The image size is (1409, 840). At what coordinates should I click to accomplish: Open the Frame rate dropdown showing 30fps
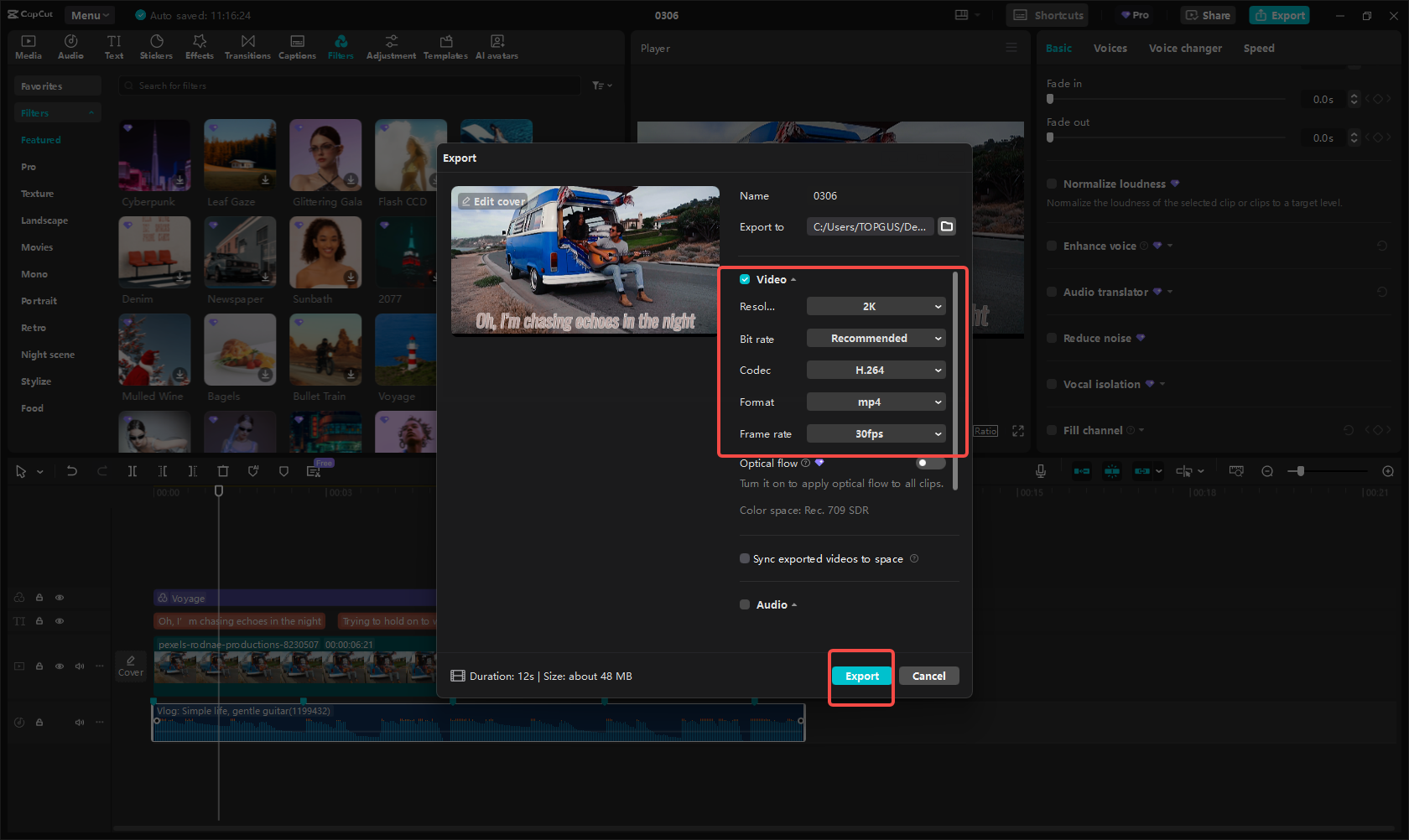[876, 434]
